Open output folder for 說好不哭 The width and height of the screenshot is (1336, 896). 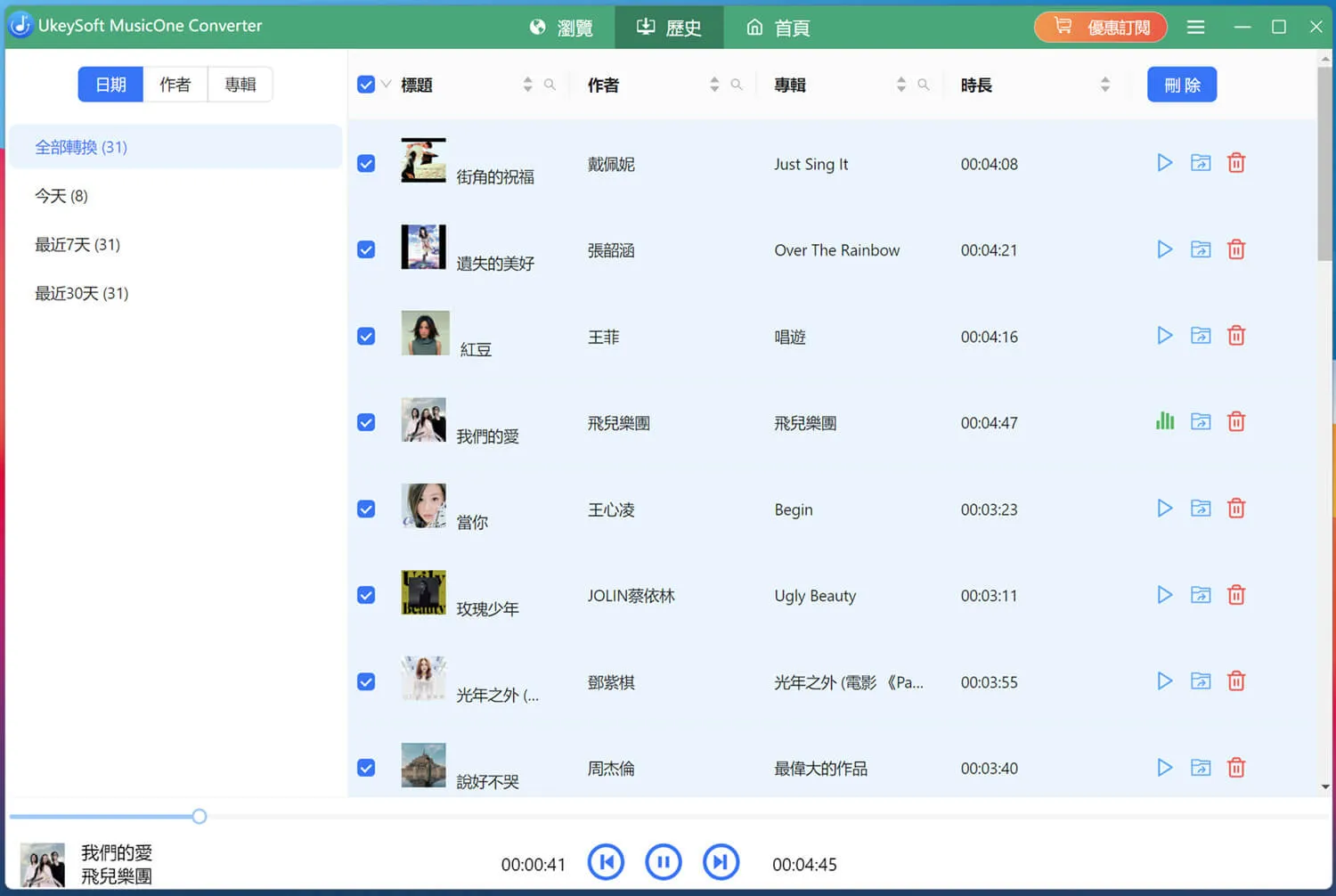[x=1201, y=768]
